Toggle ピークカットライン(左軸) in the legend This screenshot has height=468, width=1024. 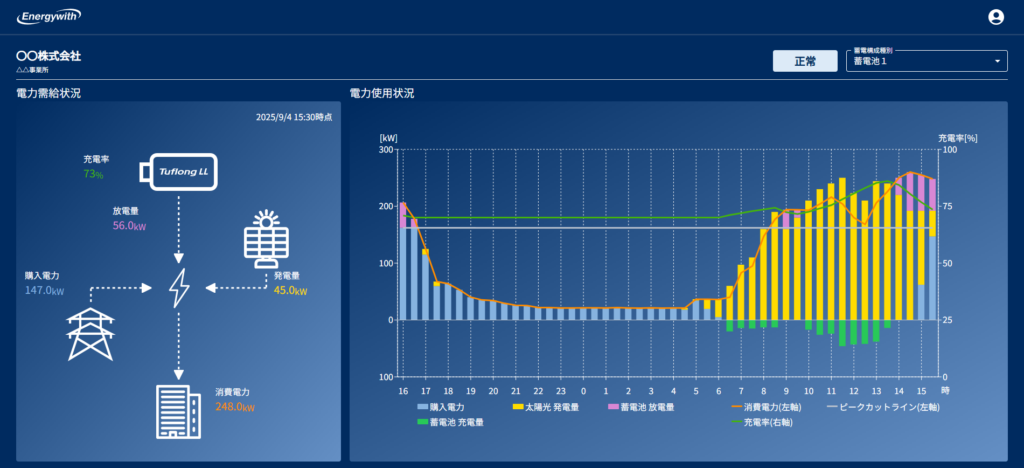(x=886, y=407)
